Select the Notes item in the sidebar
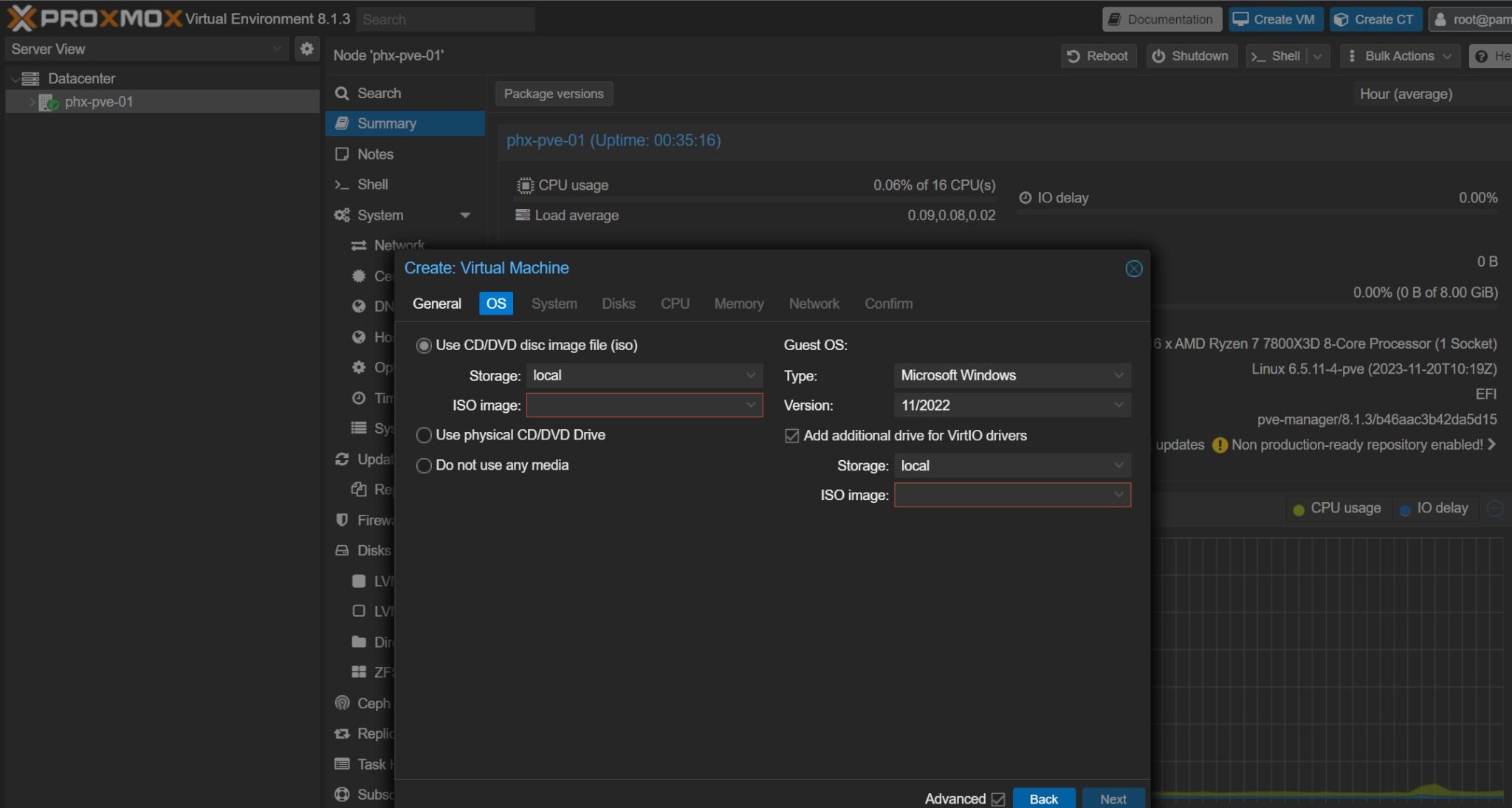 [374, 154]
